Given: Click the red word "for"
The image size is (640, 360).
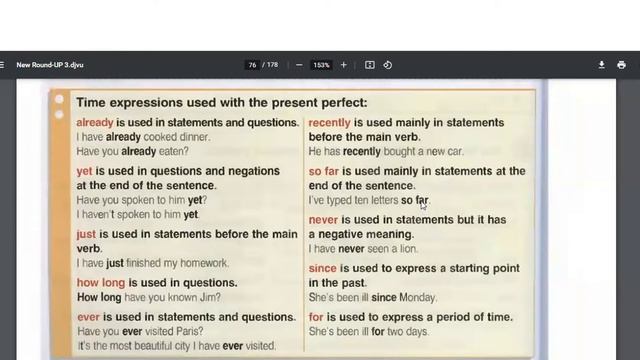Looking at the screenshot, I should pos(316,317).
